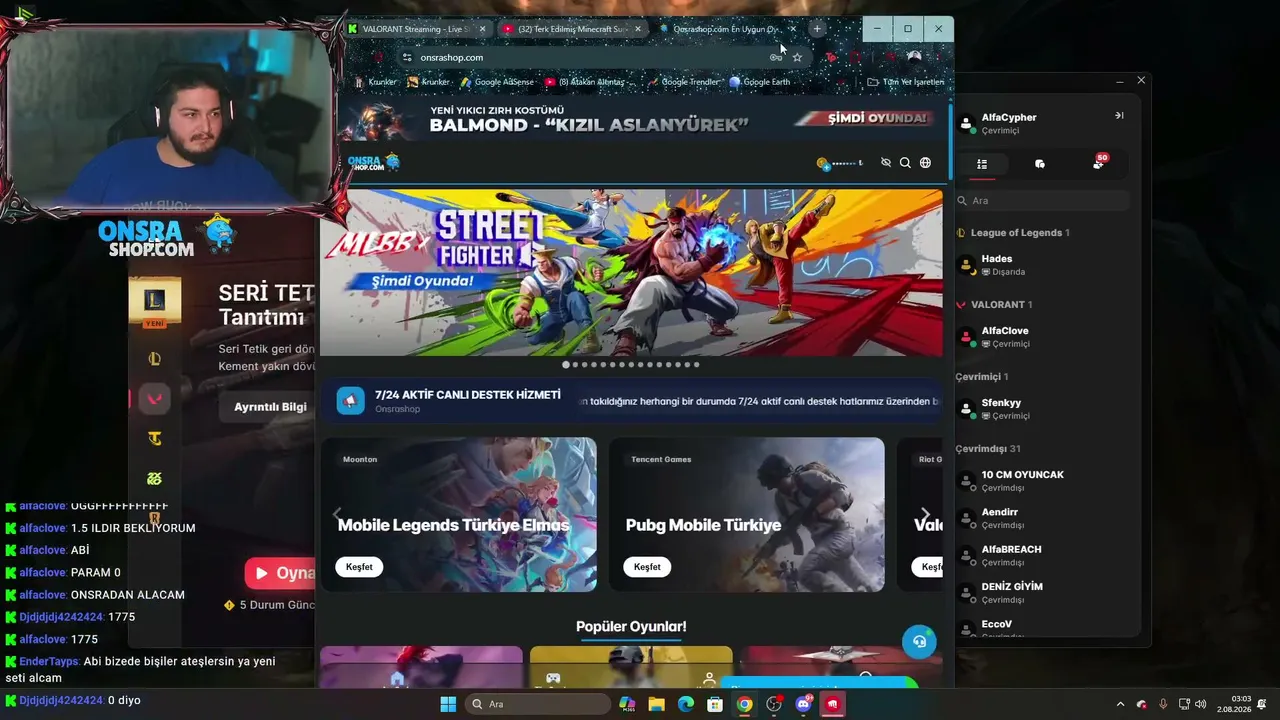1280x720 pixels.
Task: Open friend requests with 50 badge
Action: coord(1099,162)
